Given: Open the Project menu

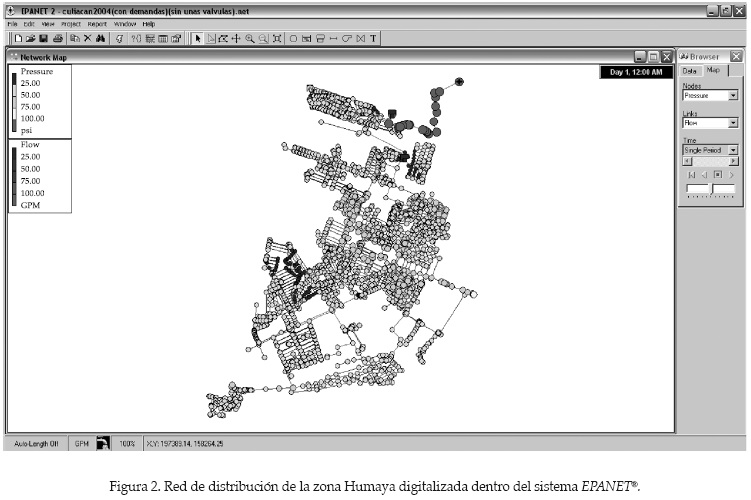Looking at the screenshot, I should point(70,23).
